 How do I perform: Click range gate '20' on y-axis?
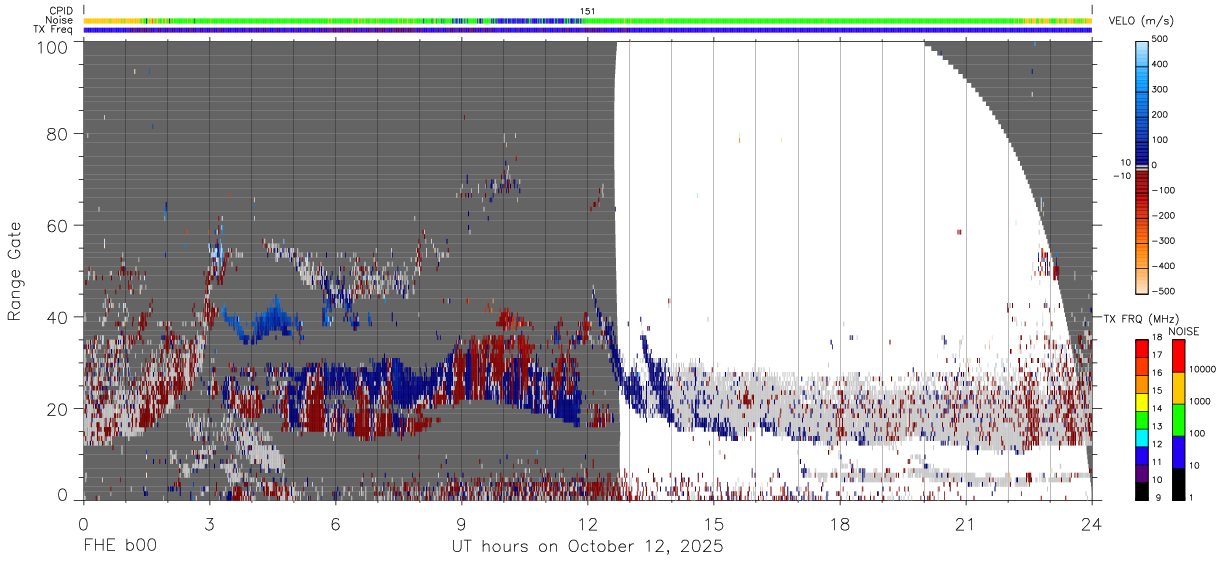[59, 409]
